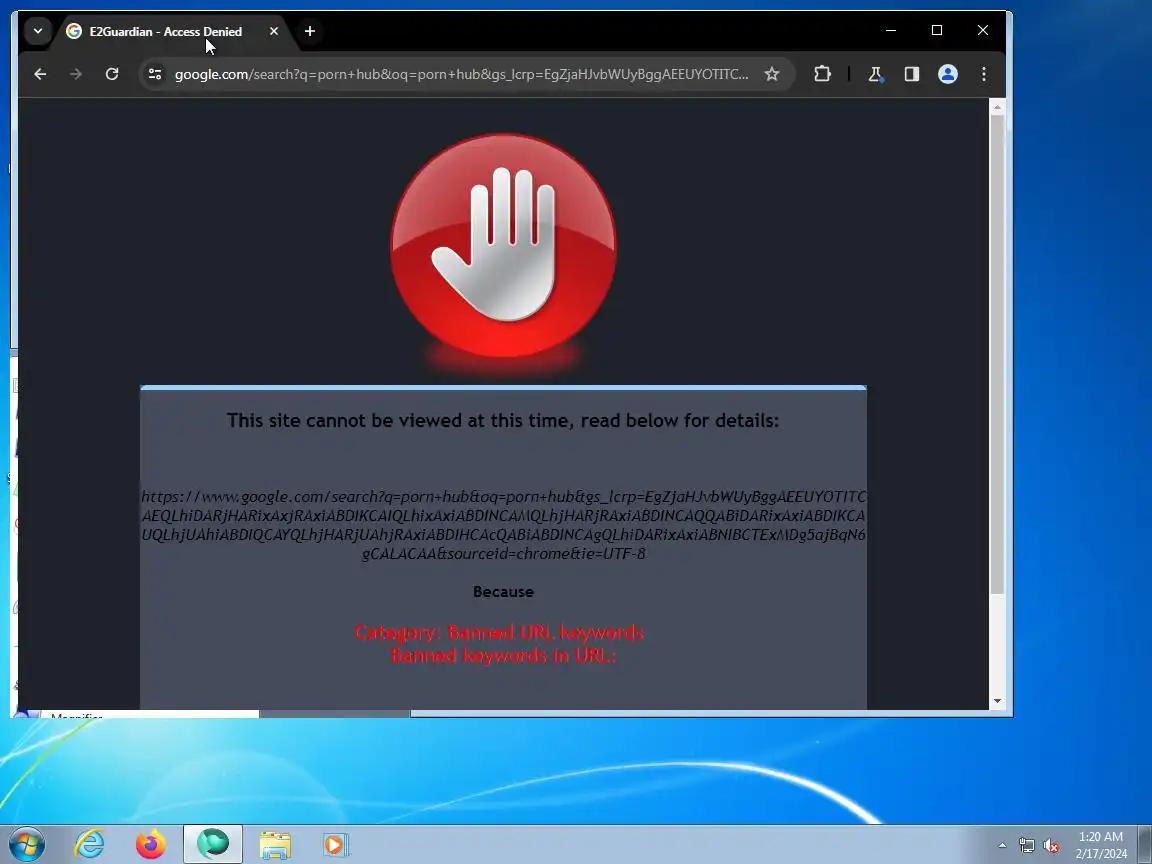Click the page scrollbar down arrow
Image resolution: width=1152 pixels, height=864 pixels.
point(997,701)
